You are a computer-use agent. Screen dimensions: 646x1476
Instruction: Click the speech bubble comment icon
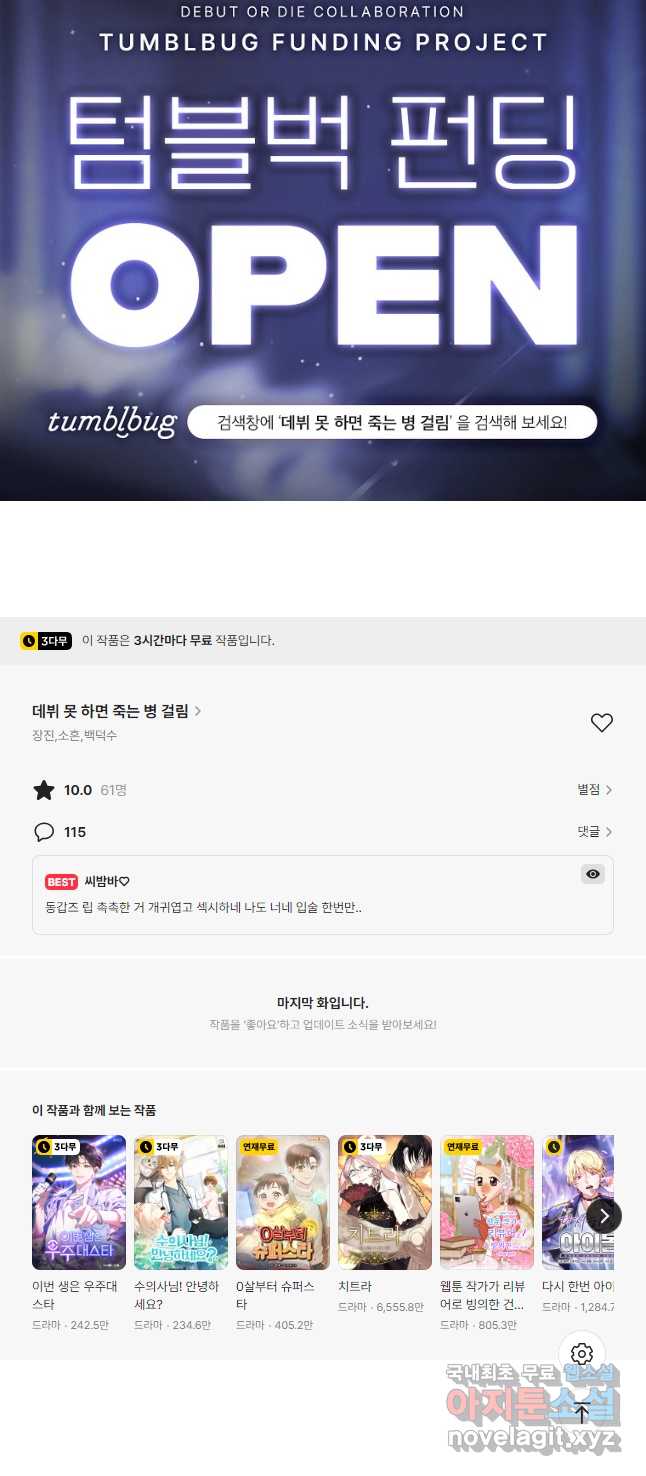(44, 832)
